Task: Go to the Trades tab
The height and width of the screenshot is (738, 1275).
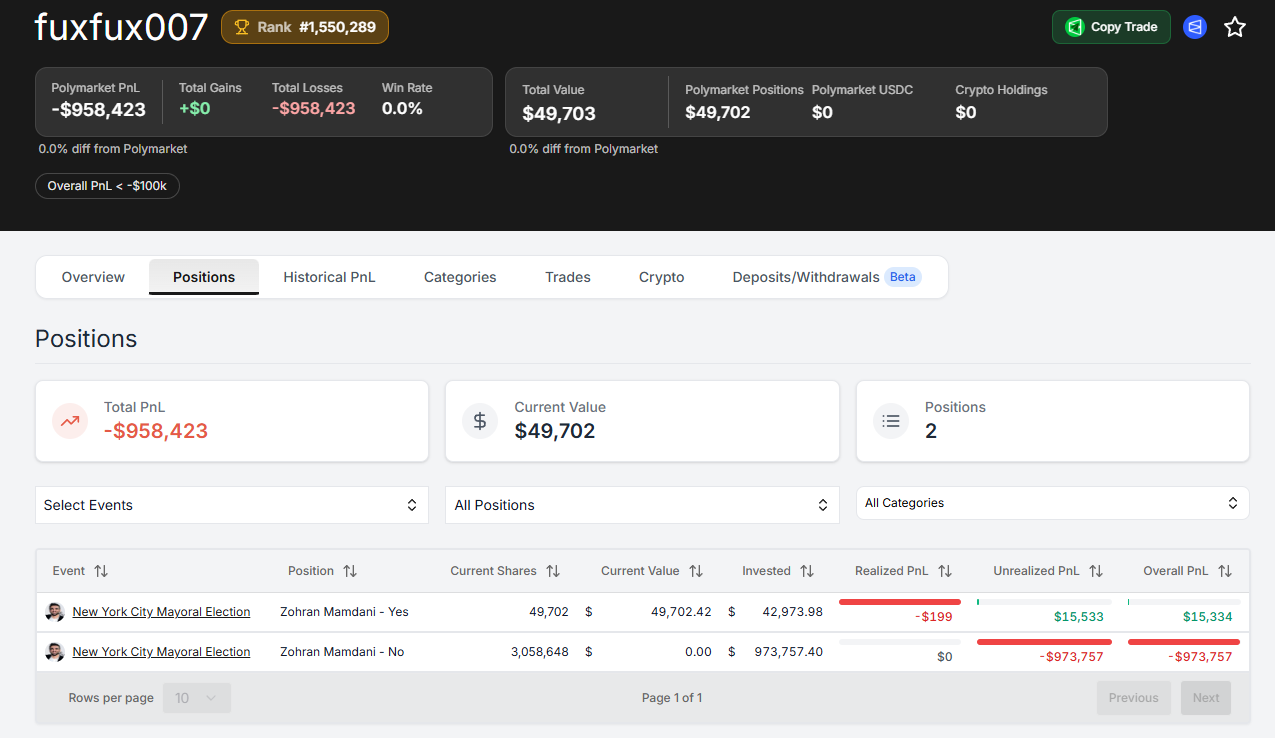Action: point(567,277)
